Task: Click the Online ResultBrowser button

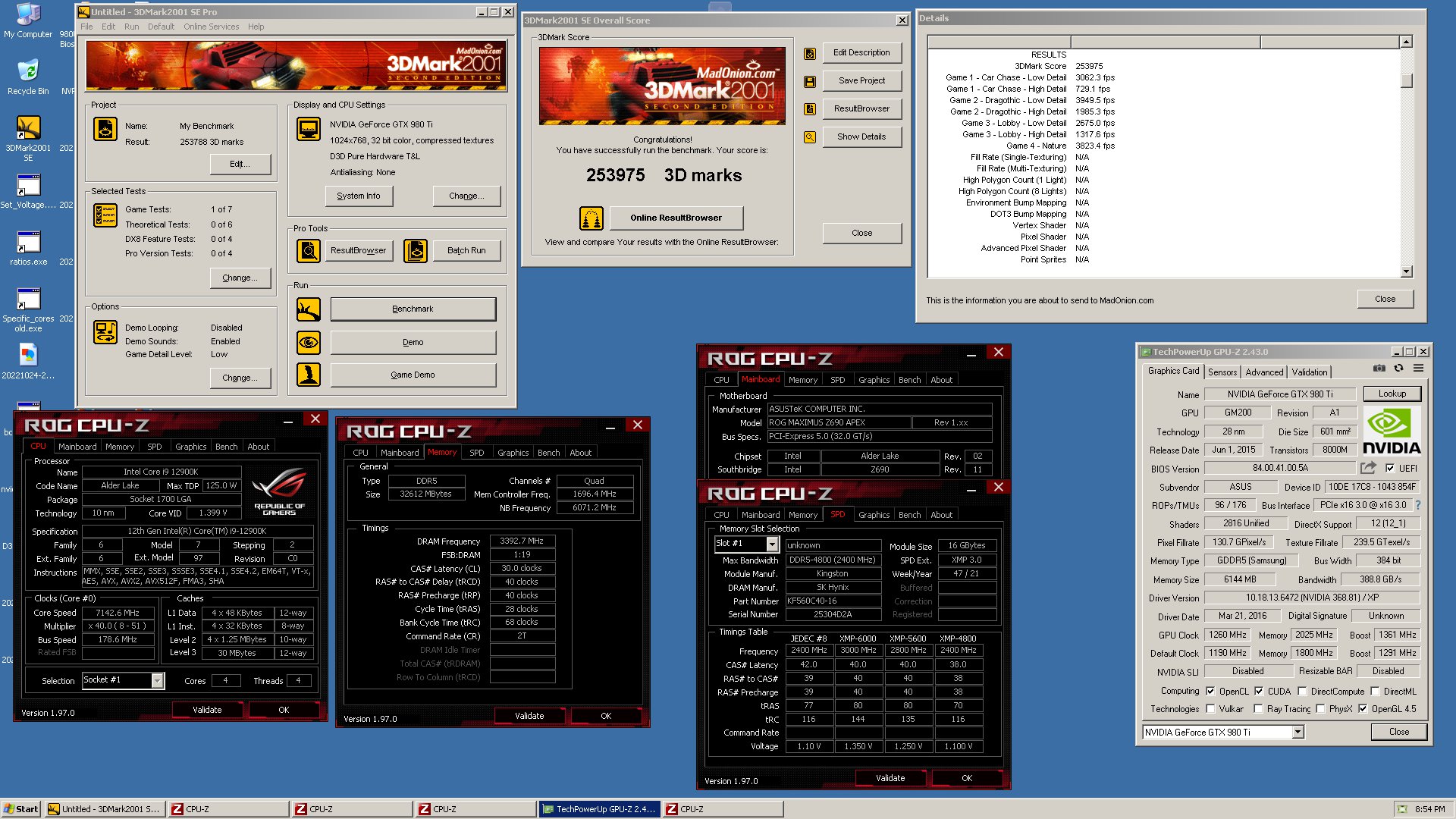Action: (676, 218)
